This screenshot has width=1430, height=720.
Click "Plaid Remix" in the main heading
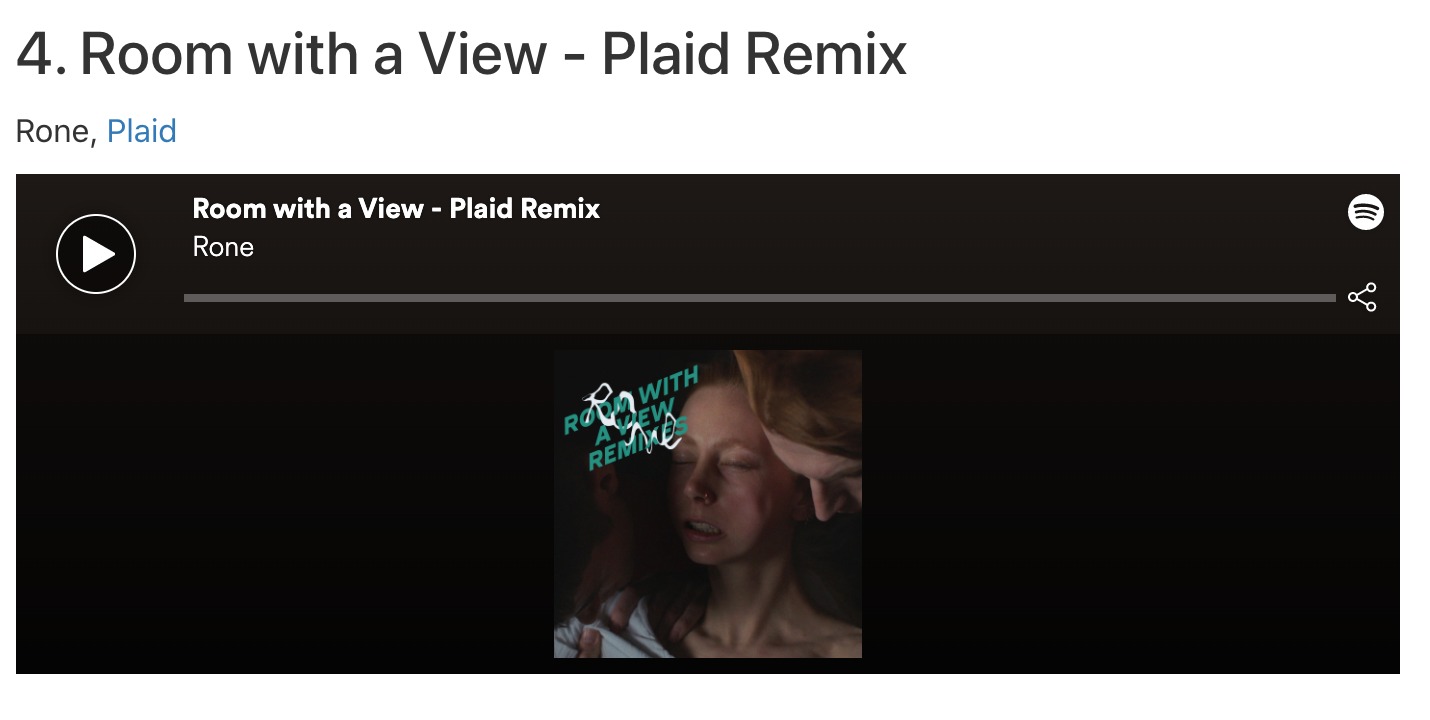(754, 53)
